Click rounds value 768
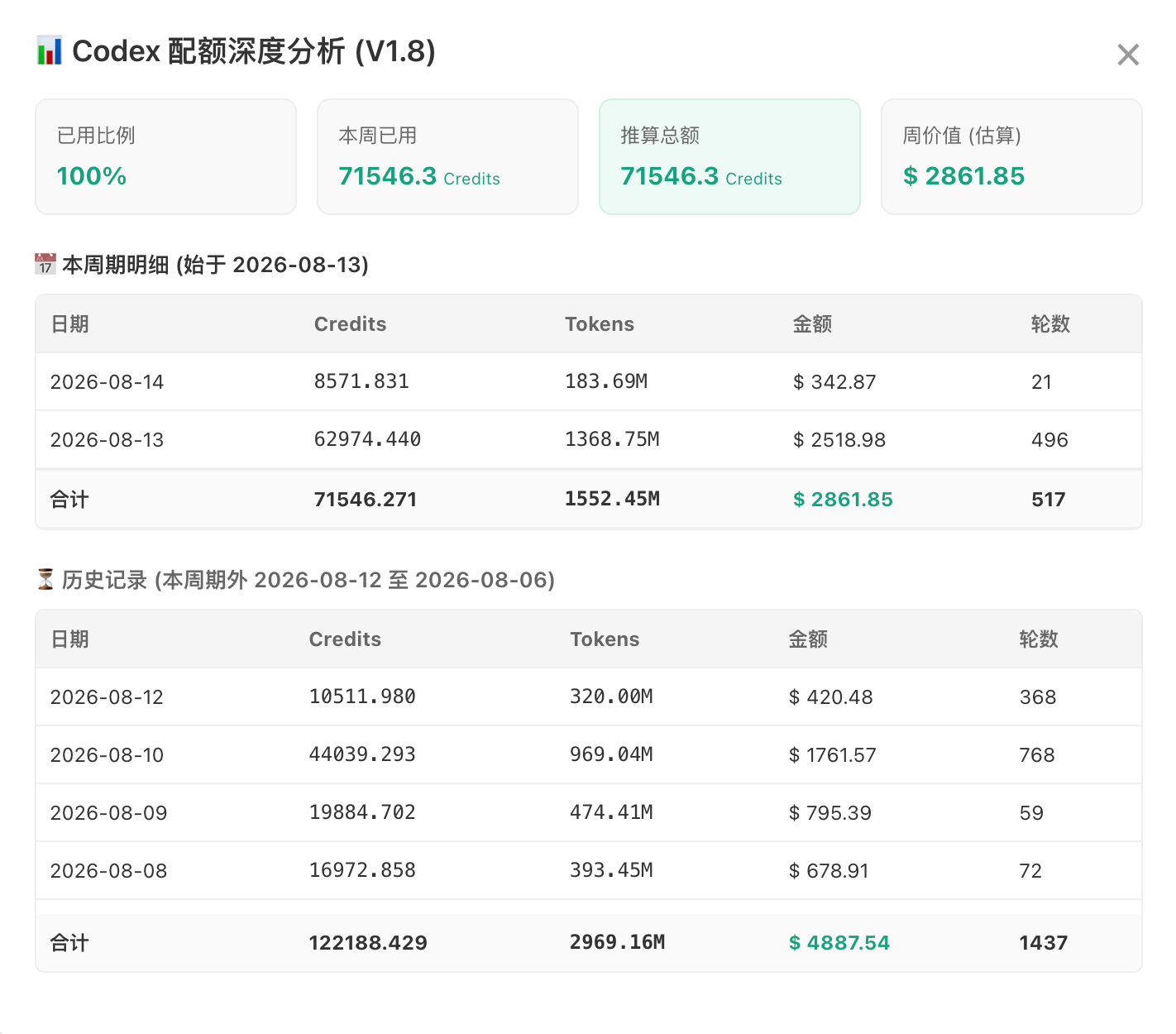This screenshot has width=1176, height=1034. tap(1037, 755)
